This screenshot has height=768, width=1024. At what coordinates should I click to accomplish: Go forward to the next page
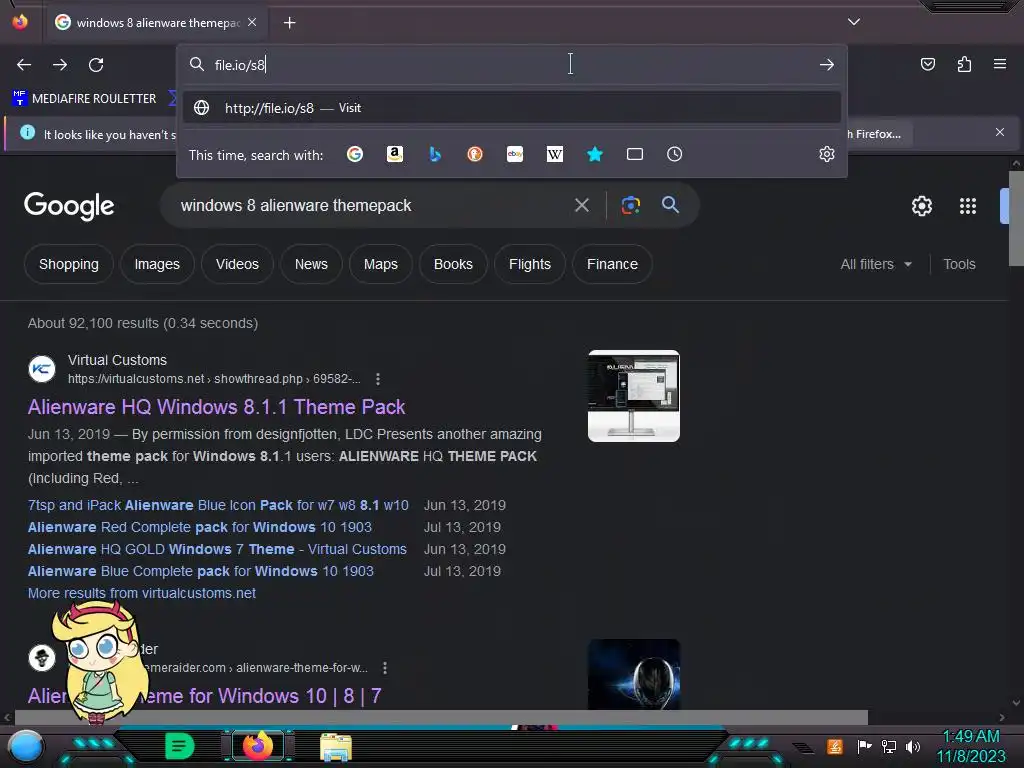[x=60, y=65]
